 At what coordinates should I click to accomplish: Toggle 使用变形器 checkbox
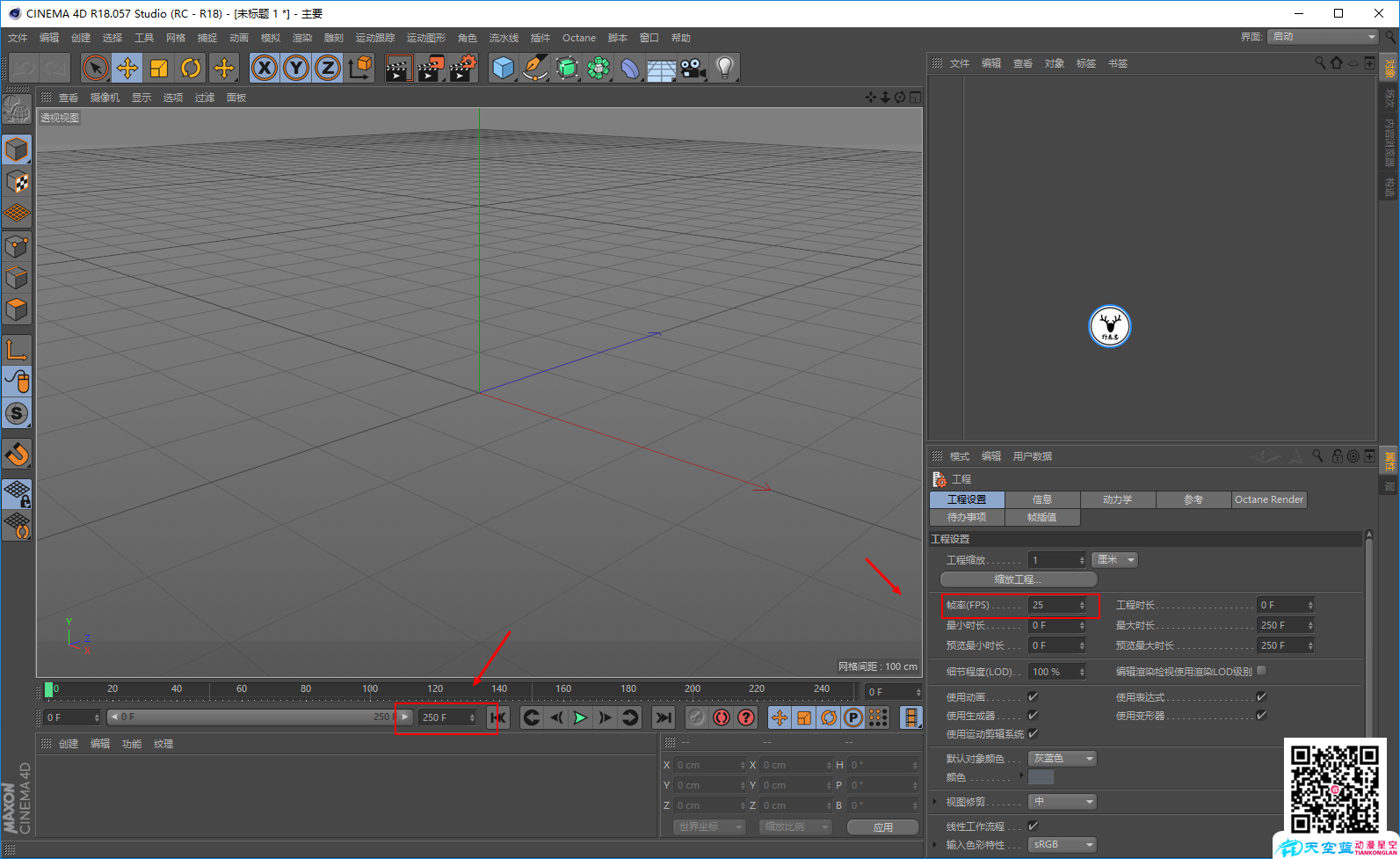1261,715
